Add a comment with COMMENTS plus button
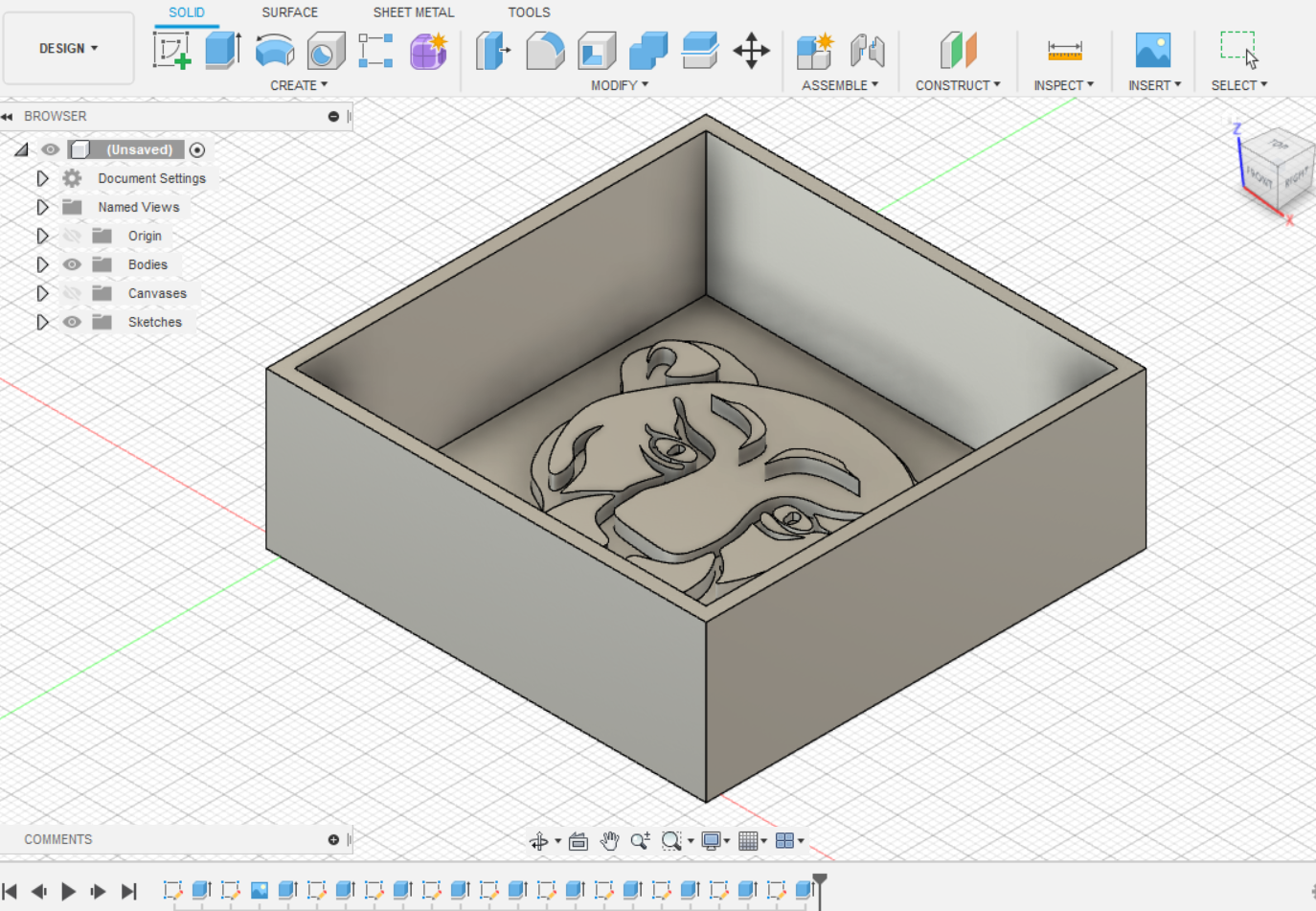The height and width of the screenshot is (911, 1316). [333, 839]
